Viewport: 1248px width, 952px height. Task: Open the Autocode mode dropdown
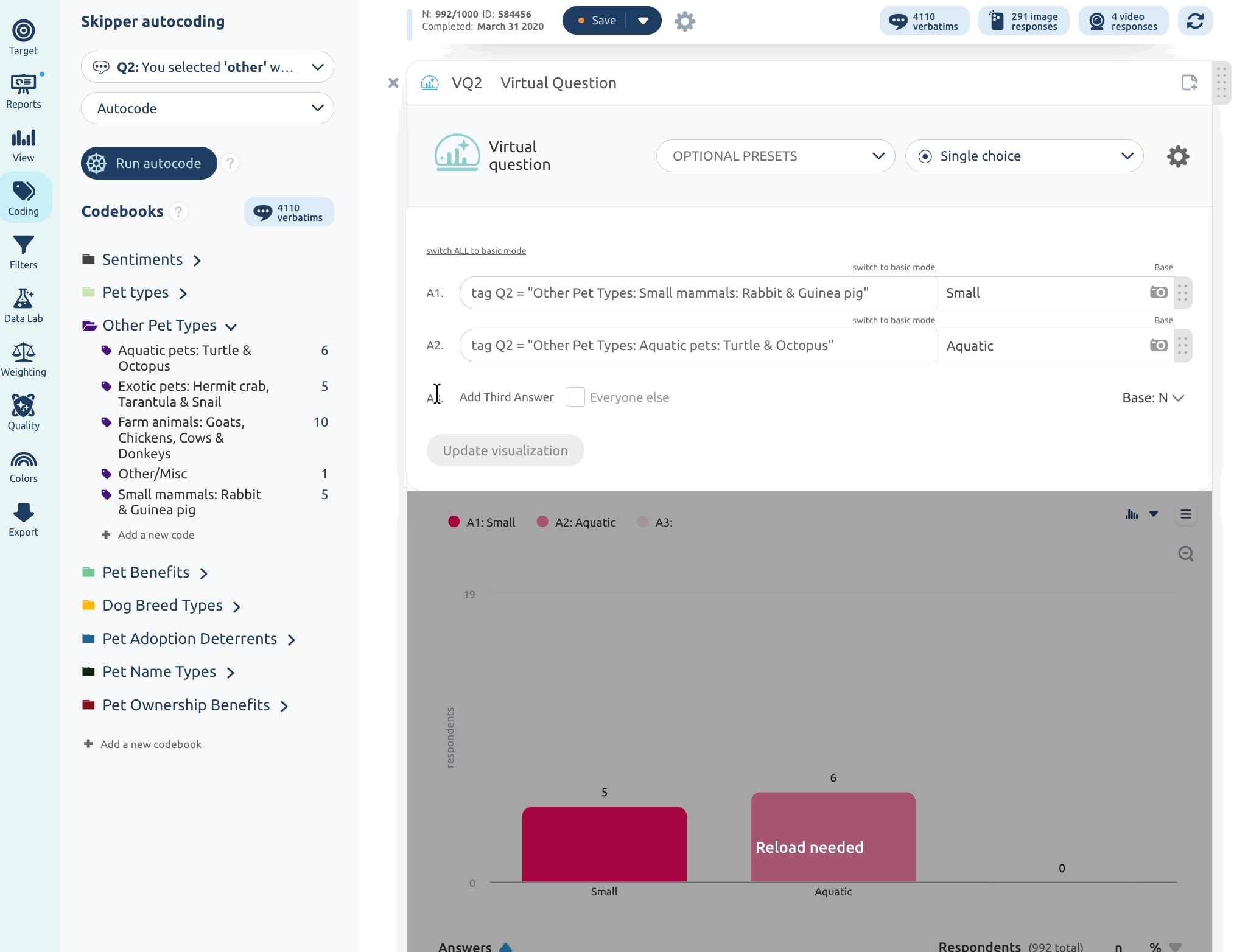click(207, 108)
